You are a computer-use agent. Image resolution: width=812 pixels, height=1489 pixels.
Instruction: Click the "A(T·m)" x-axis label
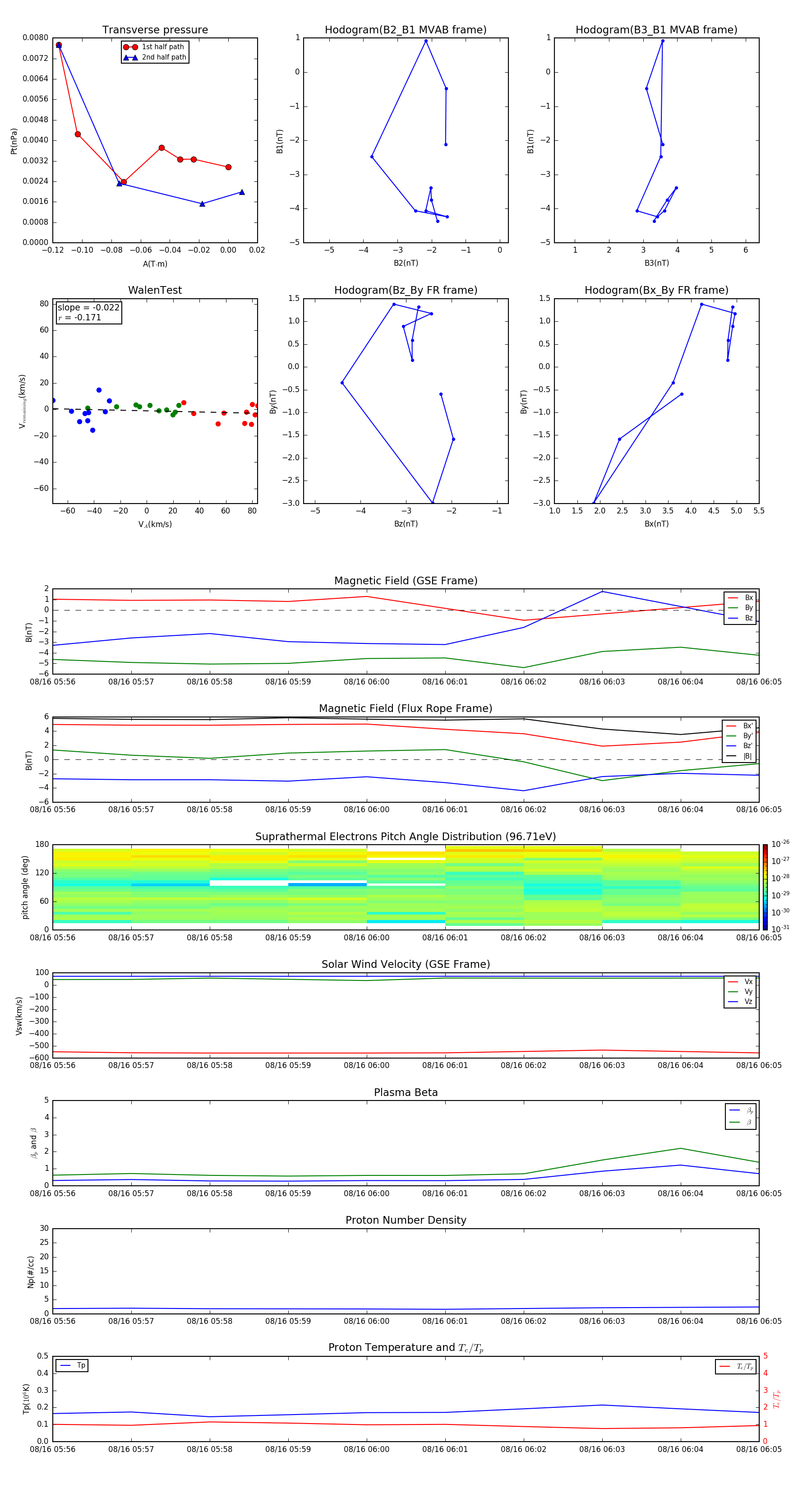point(155,264)
